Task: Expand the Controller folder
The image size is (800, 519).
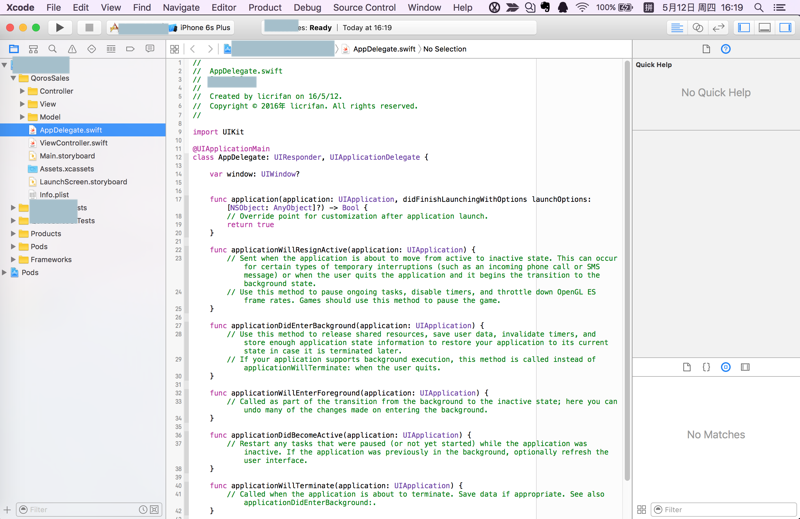Action: pos(22,91)
